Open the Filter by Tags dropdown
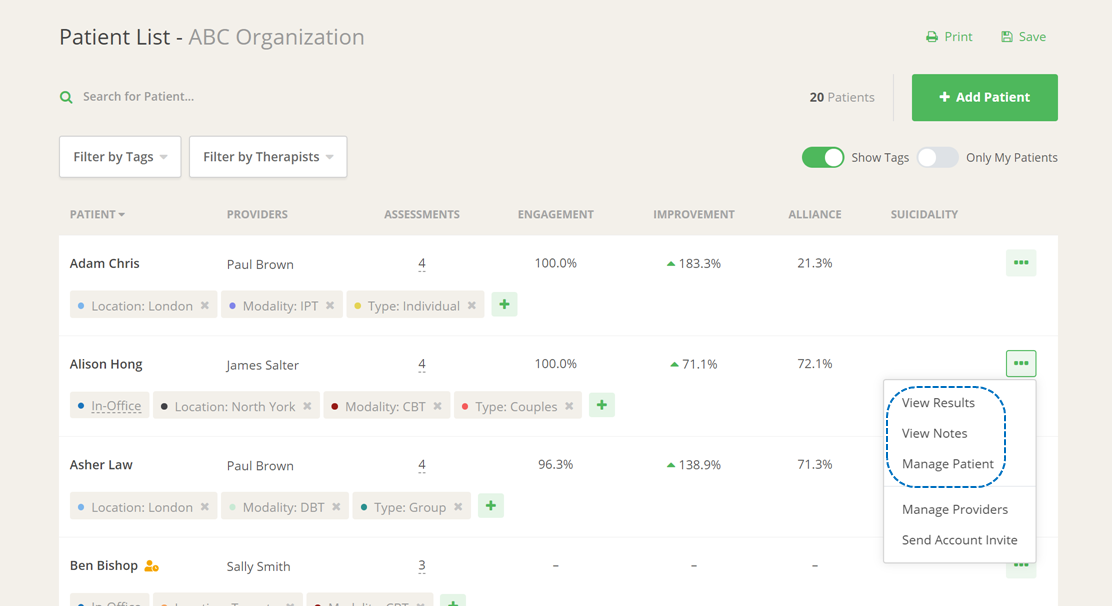 tap(119, 157)
